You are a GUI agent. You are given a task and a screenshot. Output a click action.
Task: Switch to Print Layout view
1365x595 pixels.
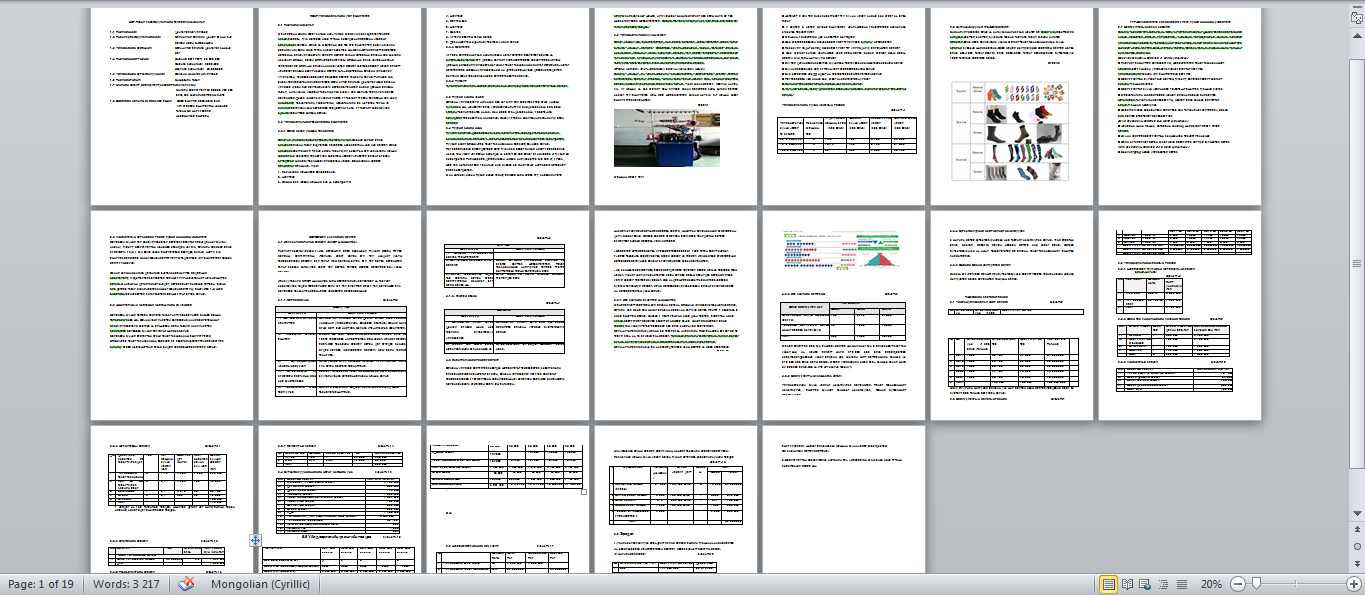1109,584
